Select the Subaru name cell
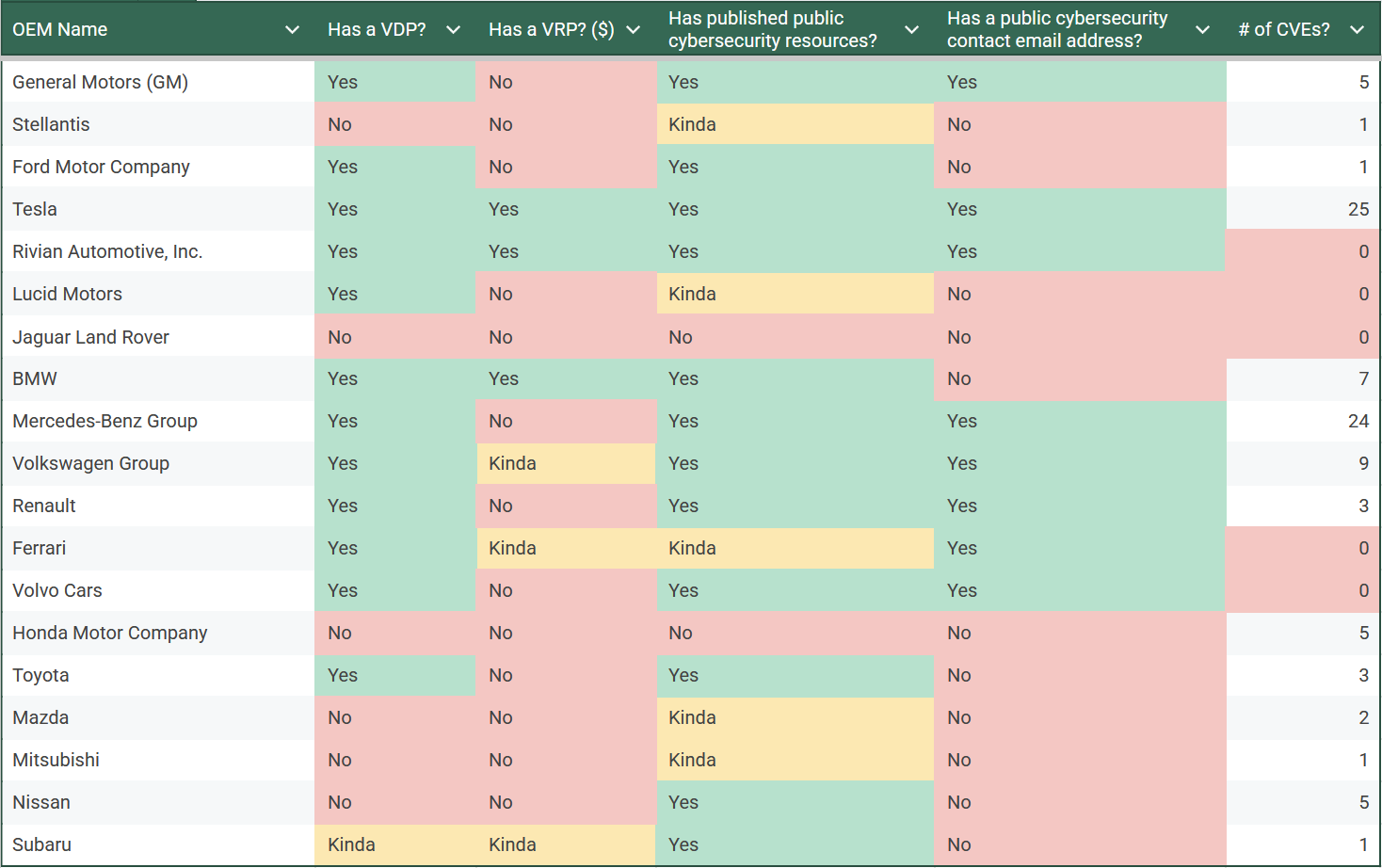Viewport: 1382px width, 868px height. click(x=158, y=844)
